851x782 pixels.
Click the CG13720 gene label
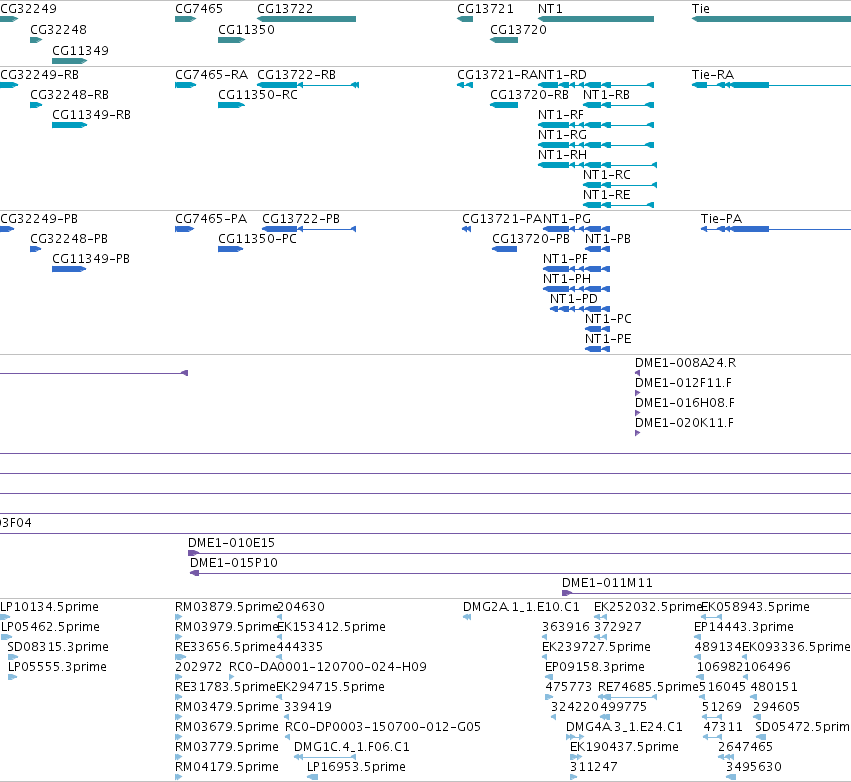click(518, 30)
